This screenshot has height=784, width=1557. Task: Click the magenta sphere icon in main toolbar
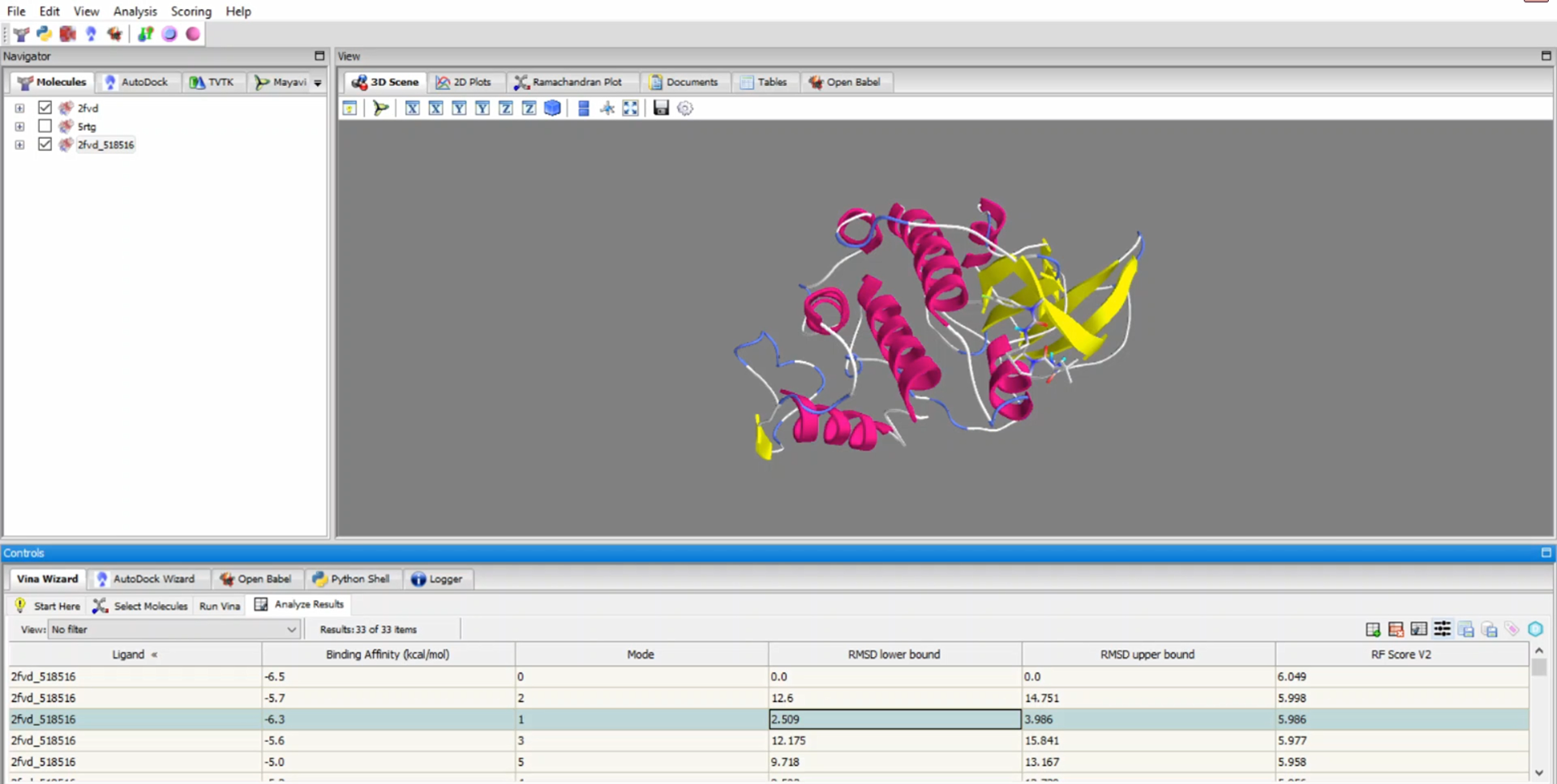[193, 33]
